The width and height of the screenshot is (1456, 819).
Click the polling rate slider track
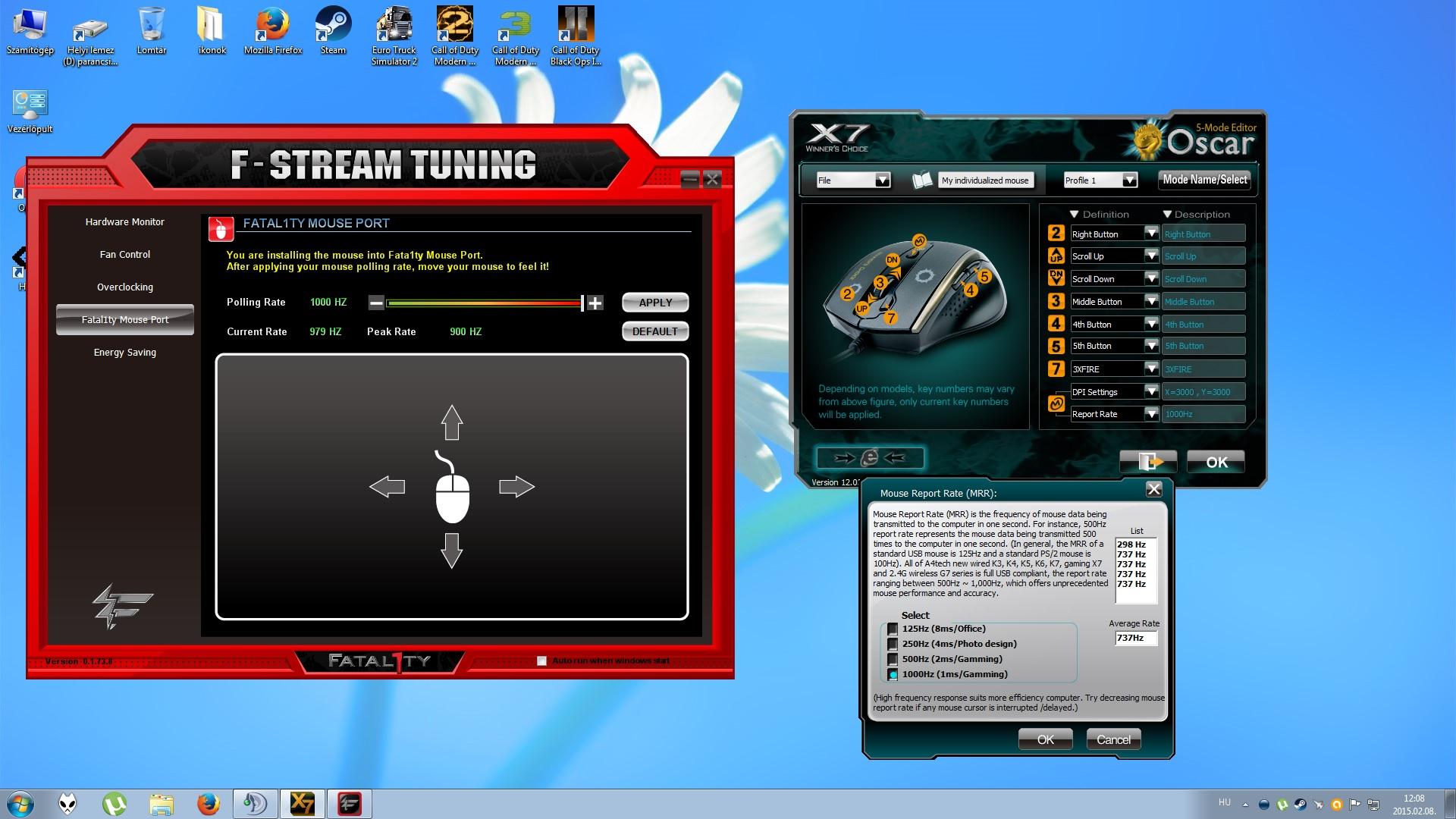484,303
